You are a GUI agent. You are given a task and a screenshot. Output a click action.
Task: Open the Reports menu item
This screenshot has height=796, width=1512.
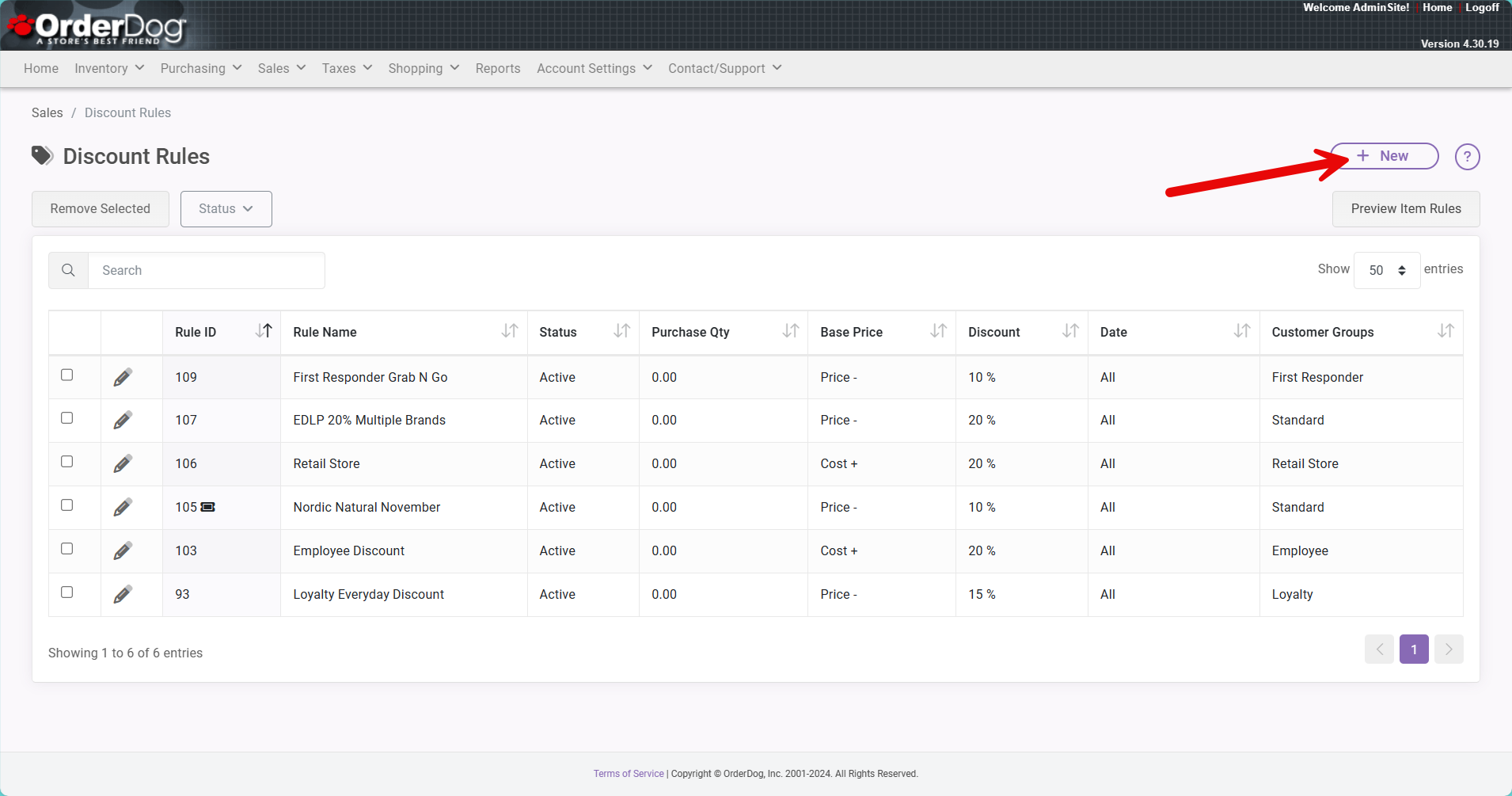[498, 68]
